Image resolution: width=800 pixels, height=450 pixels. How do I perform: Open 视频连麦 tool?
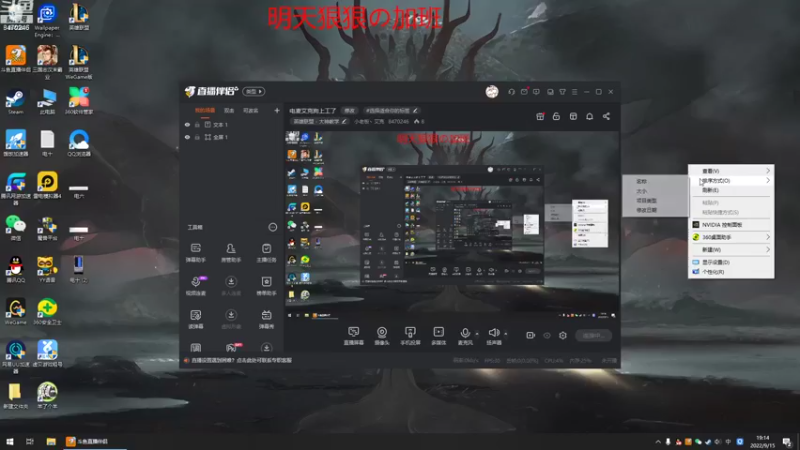195,286
